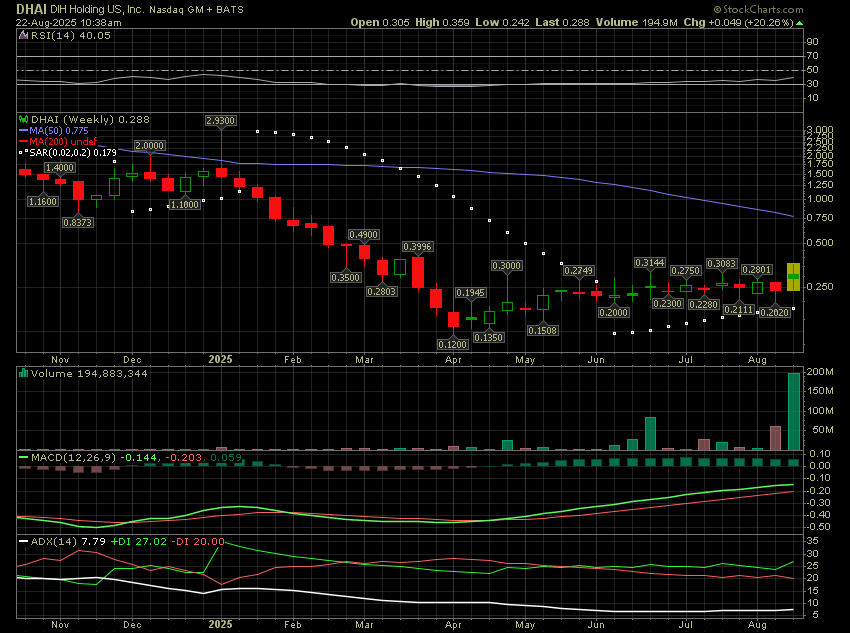This screenshot has width=850, height=633.
Task: Click the 0.1200 lowest price label
Action: click(453, 344)
